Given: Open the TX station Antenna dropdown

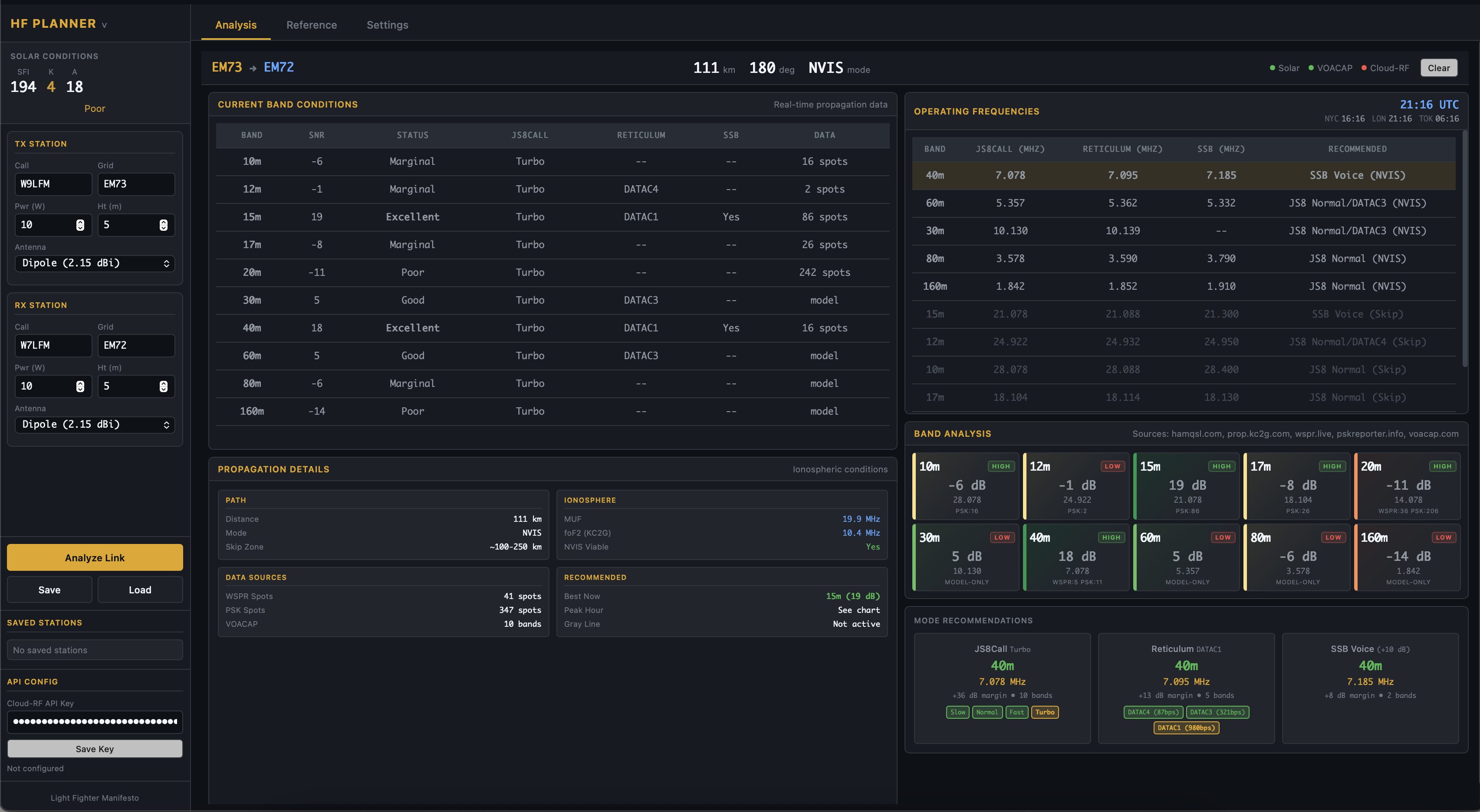Looking at the screenshot, I should (x=95, y=263).
